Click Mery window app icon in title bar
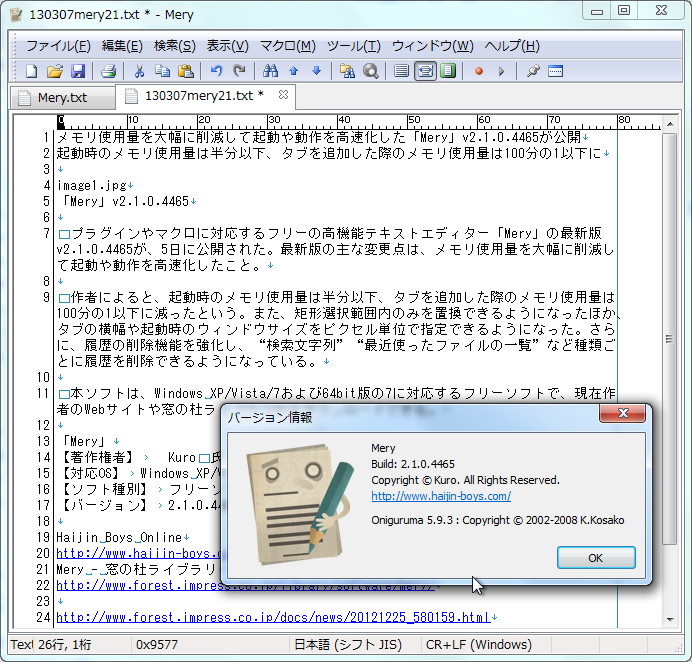The image size is (692, 662). point(16,15)
